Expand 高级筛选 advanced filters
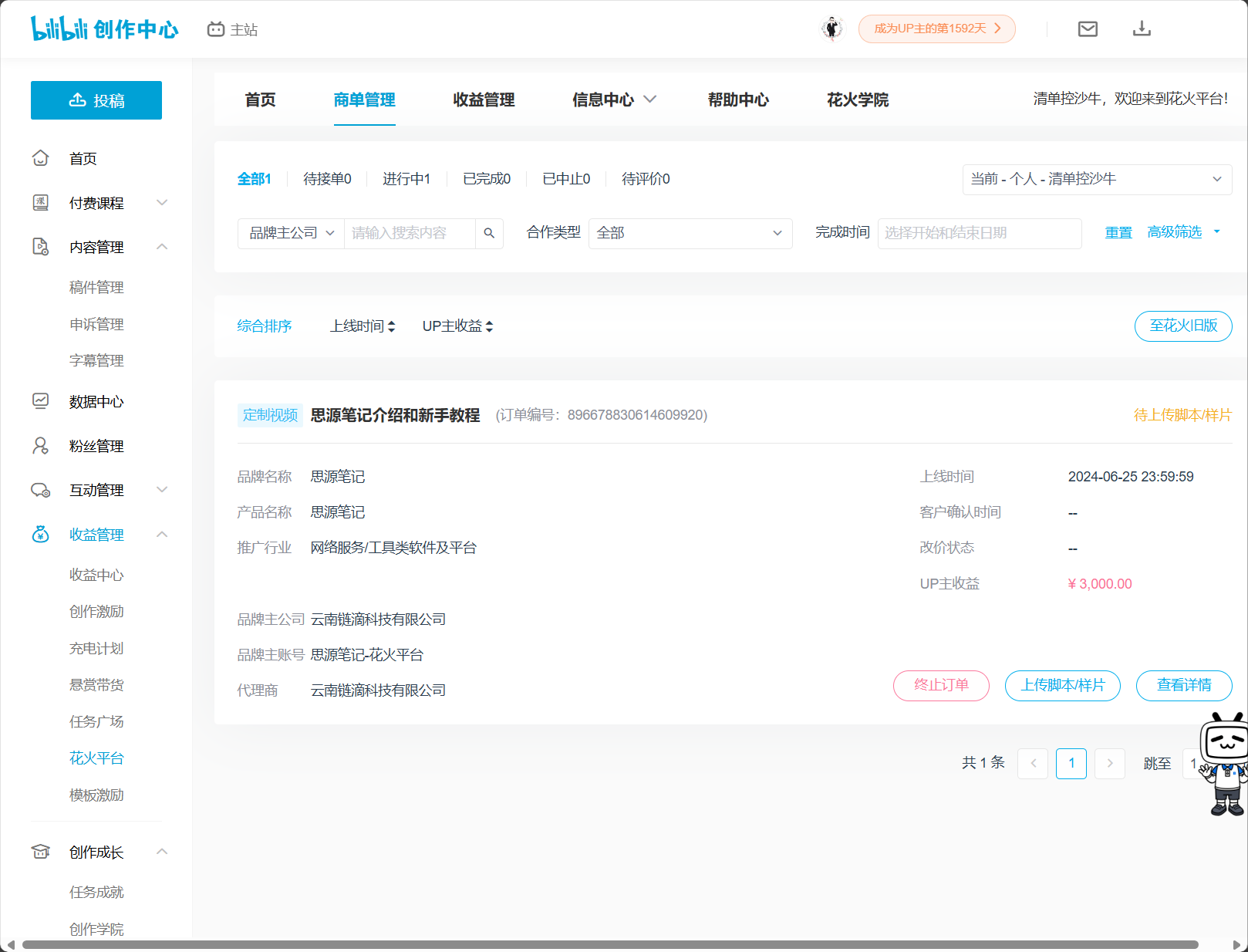This screenshot has width=1248, height=952. (1184, 232)
